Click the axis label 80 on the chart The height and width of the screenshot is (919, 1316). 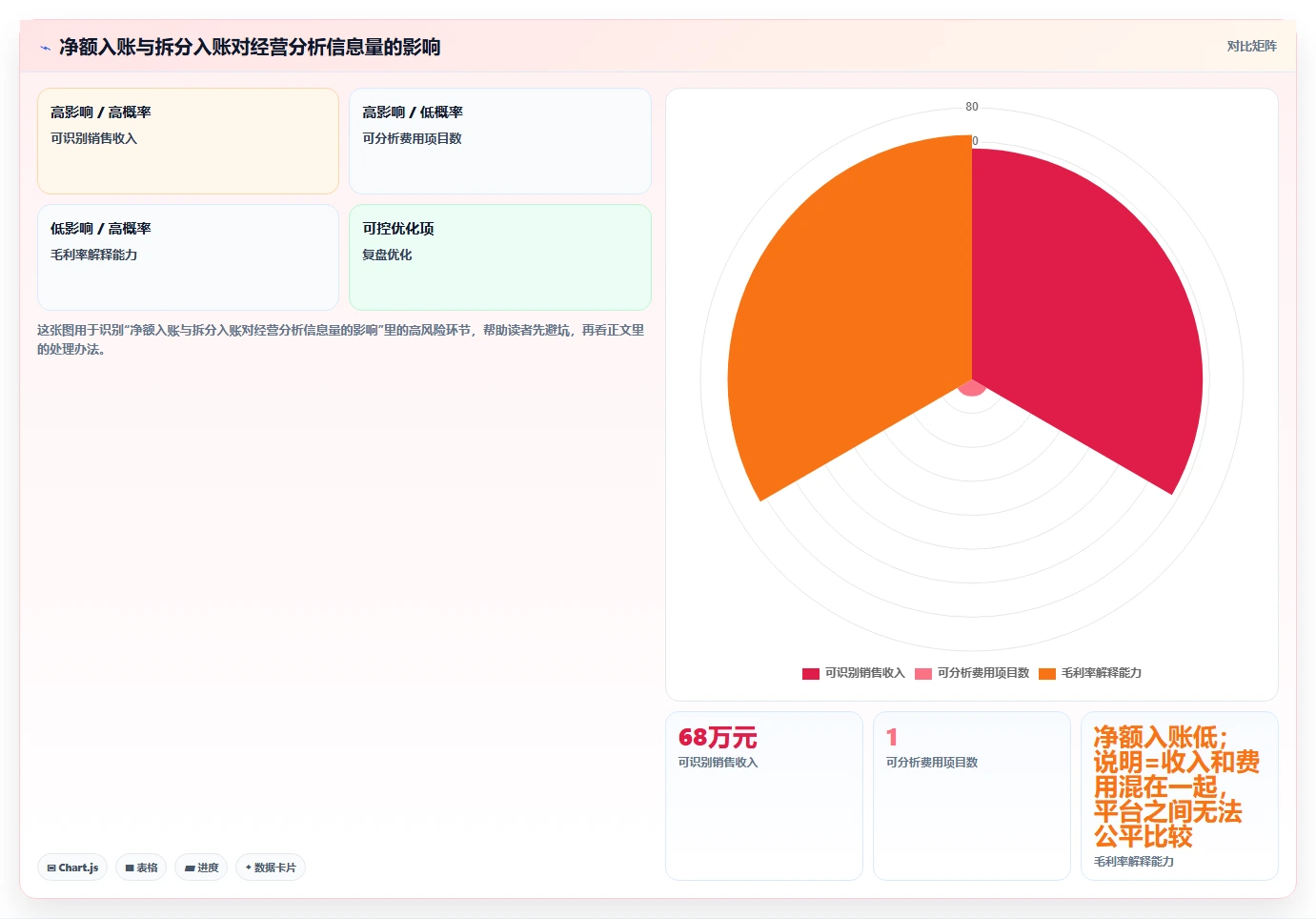click(x=972, y=107)
